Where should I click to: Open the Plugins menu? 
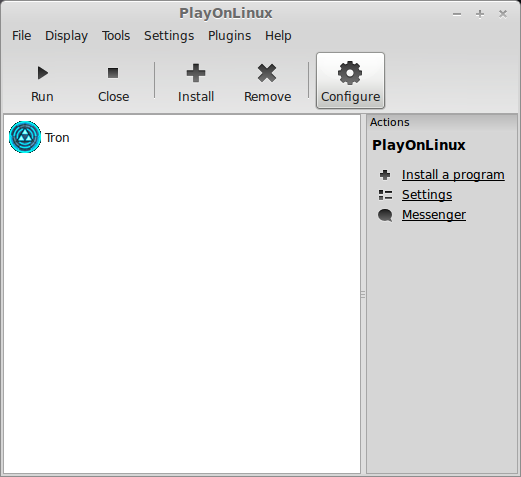point(229,36)
